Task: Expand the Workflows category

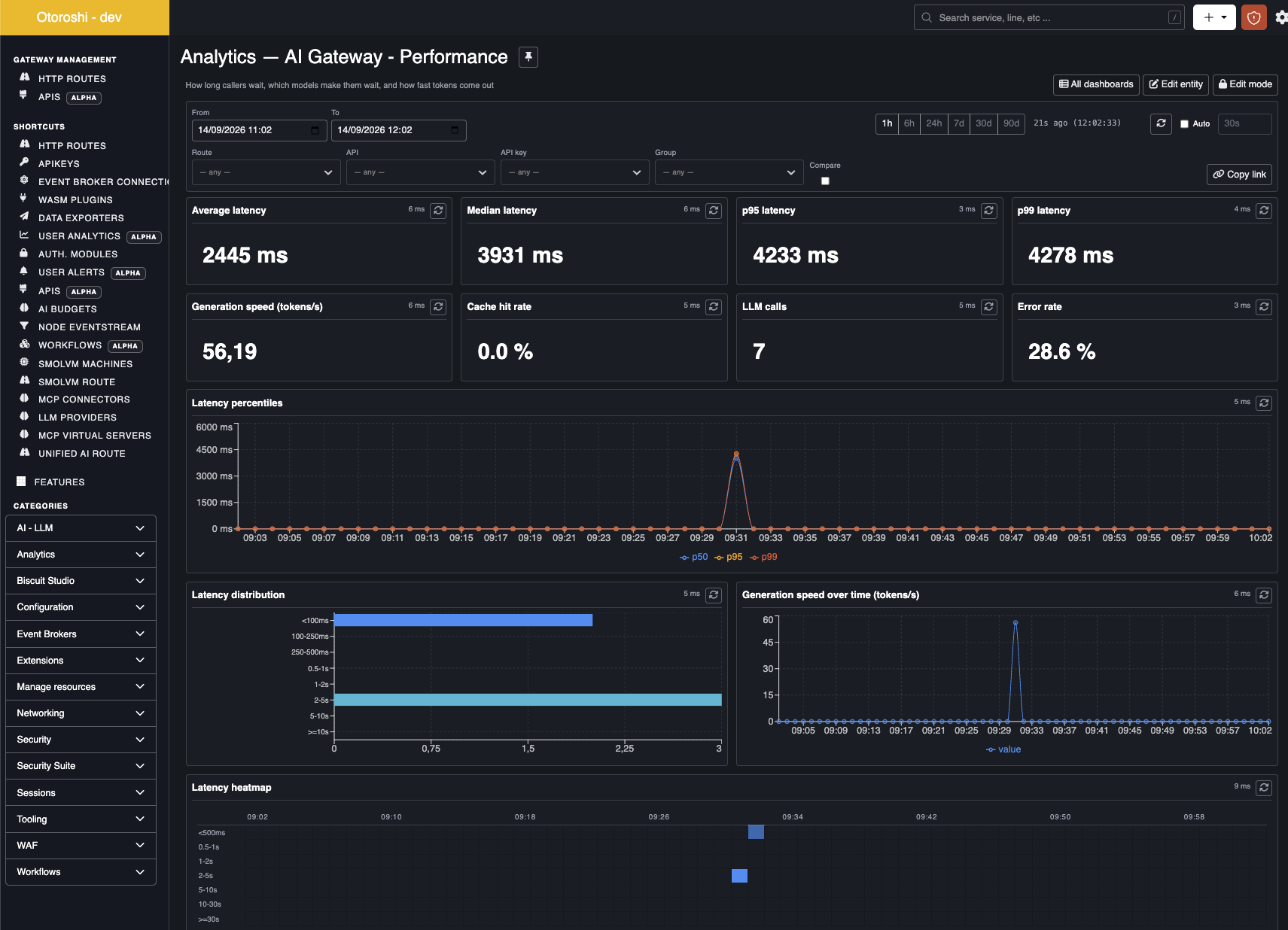Action: 81,872
